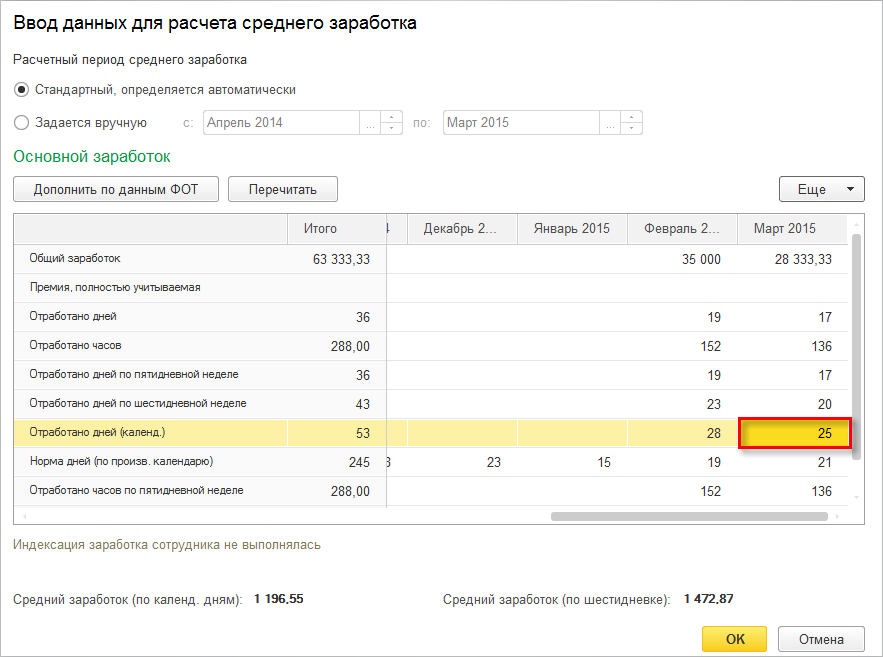Select the Стандартный automatic period radio button
This screenshot has height=657, width=883.
coord(22,90)
